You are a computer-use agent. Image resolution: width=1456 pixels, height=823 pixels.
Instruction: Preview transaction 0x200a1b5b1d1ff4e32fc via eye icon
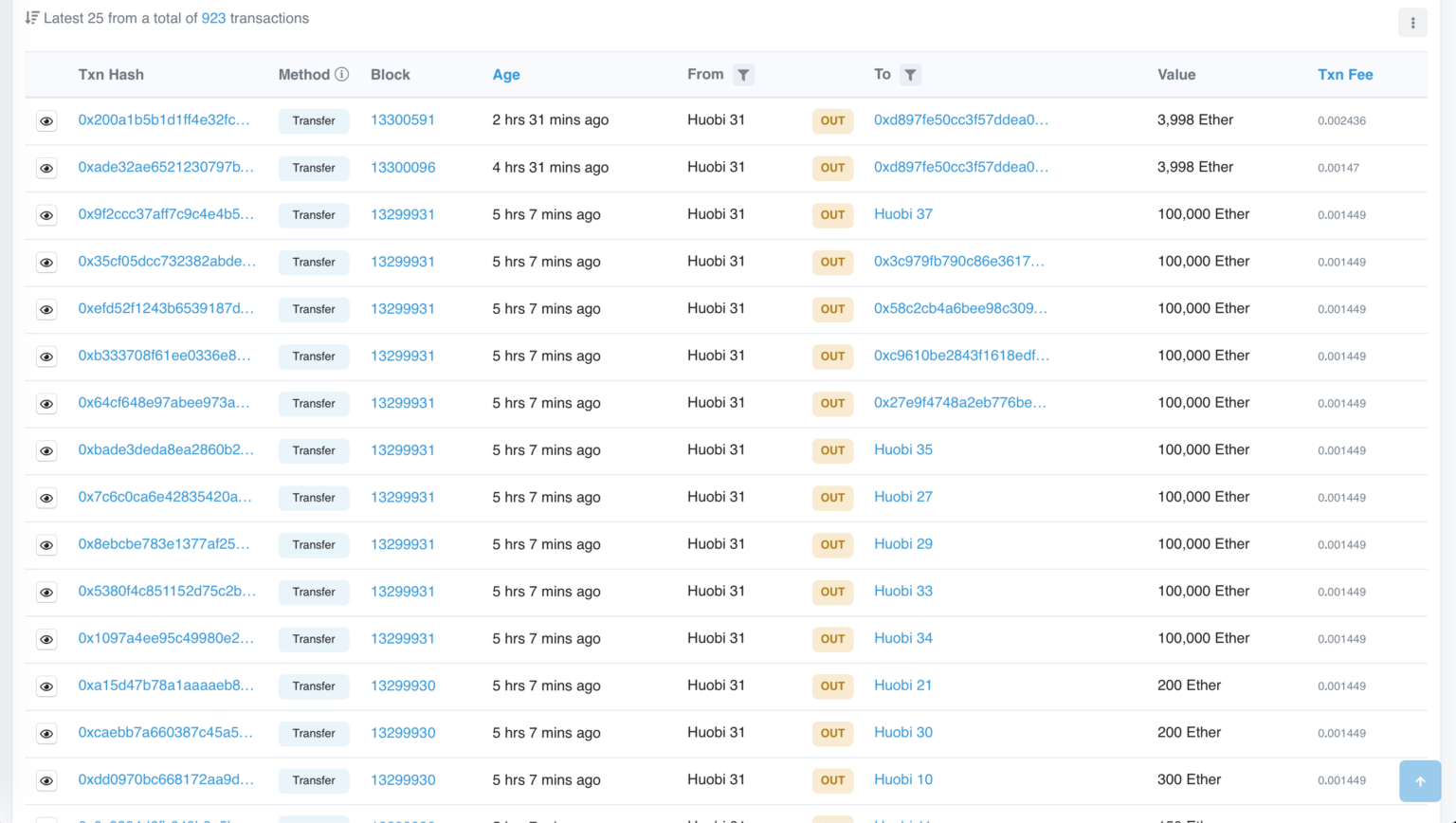[x=46, y=121]
